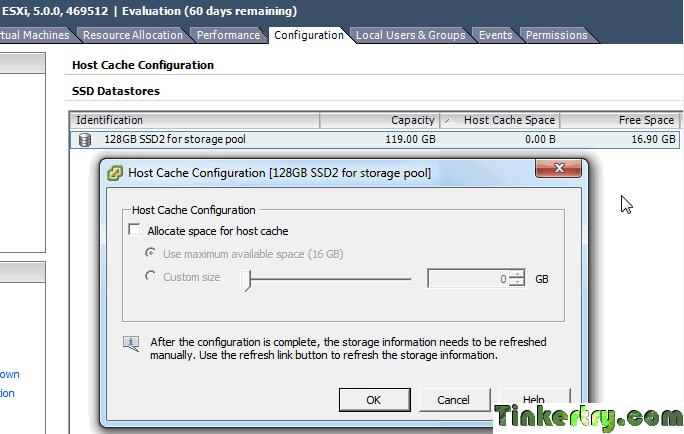The width and height of the screenshot is (684, 434).
Task: Sort by Identification column header
Action: coord(195,120)
